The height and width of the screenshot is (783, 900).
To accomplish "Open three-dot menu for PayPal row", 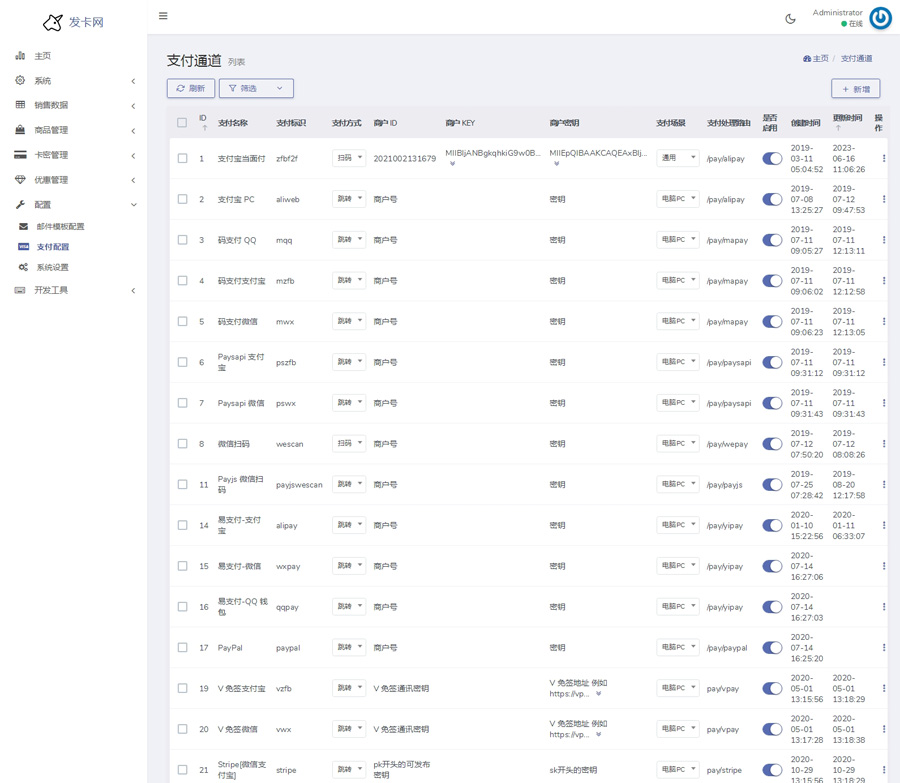I will (x=883, y=647).
